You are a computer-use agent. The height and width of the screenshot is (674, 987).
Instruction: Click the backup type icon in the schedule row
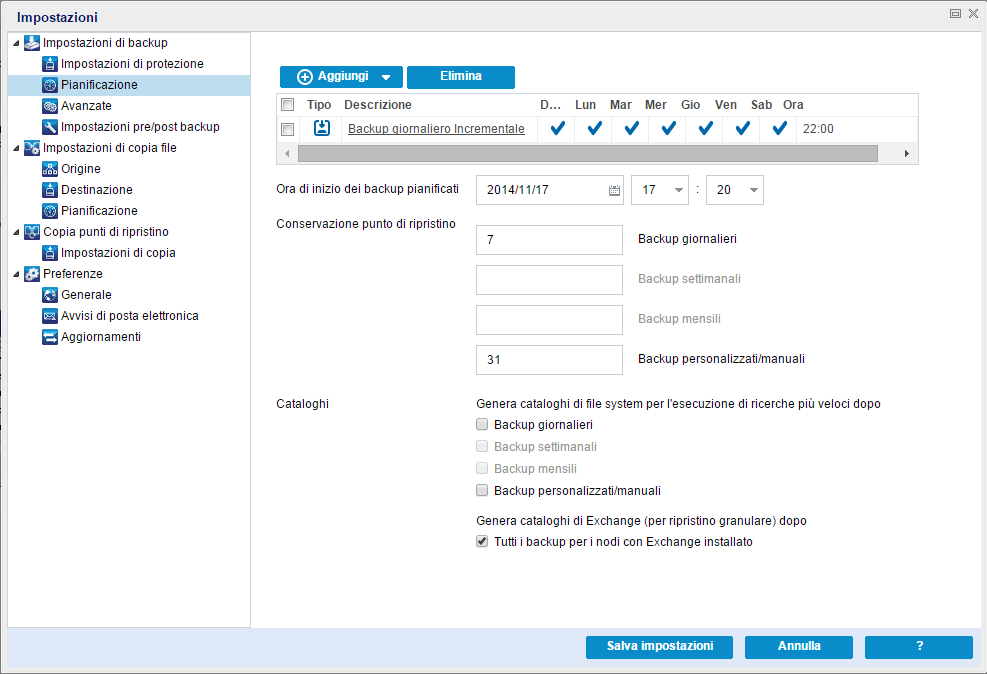(320, 128)
